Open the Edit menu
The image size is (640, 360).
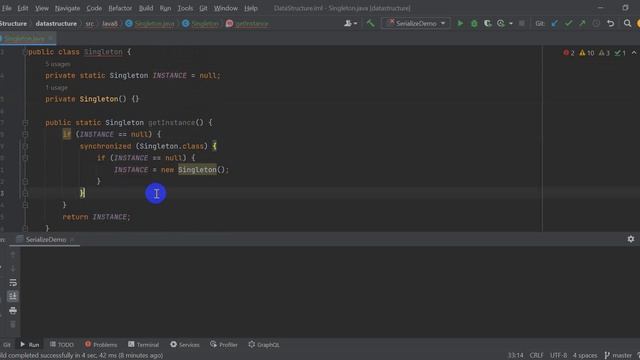coord(23,8)
